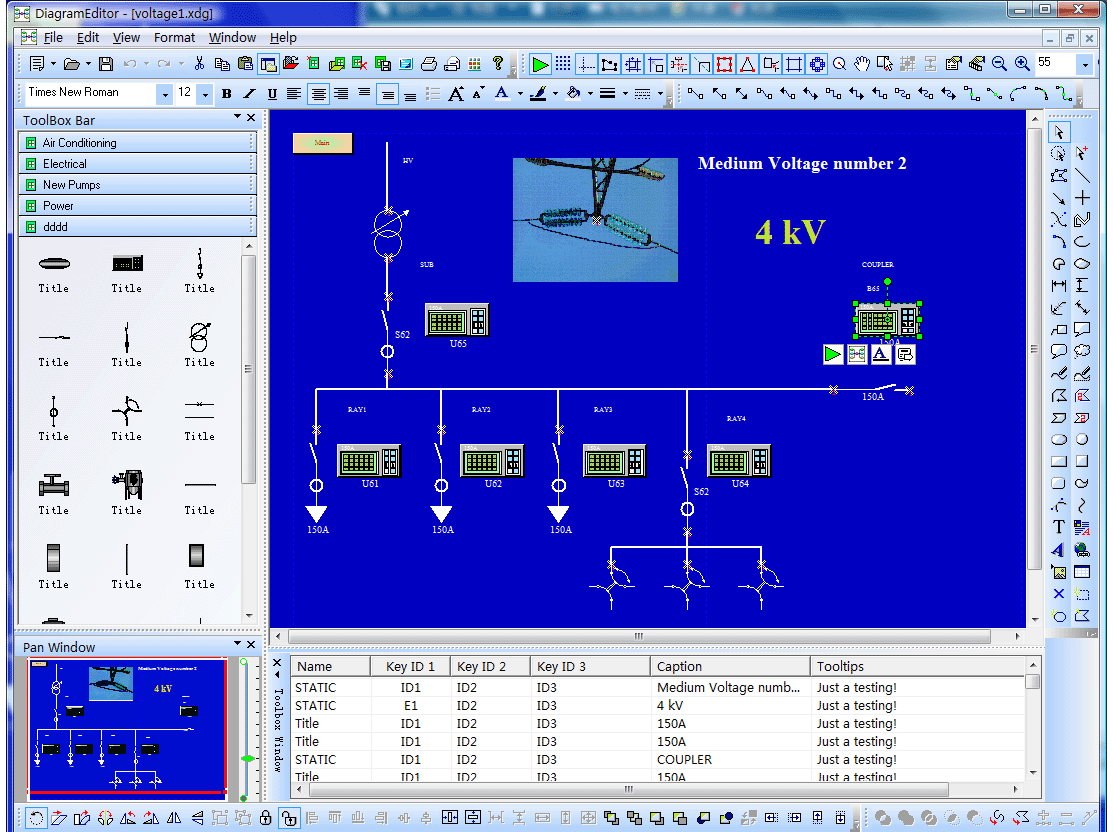Image resolution: width=1113 pixels, height=832 pixels.
Task: Open the zoom level dropdown showing 55
Action: pos(1085,65)
